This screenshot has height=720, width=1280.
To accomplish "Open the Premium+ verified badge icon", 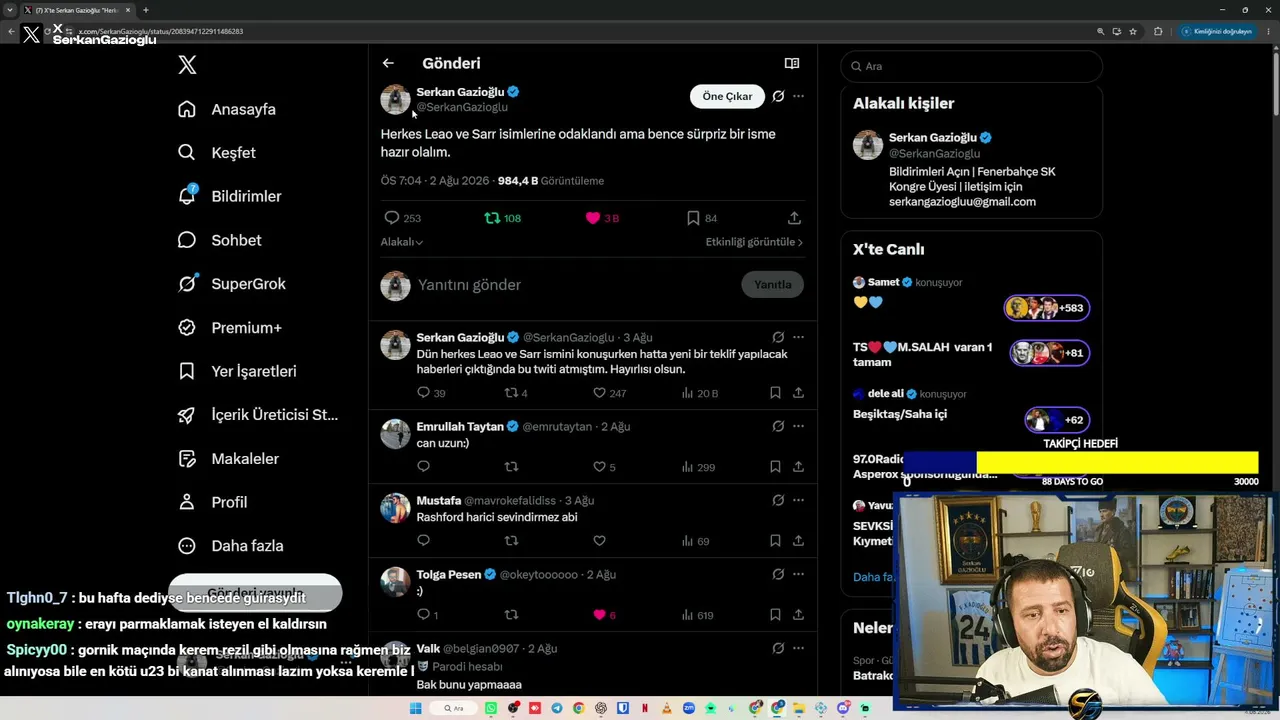I will pos(187,327).
